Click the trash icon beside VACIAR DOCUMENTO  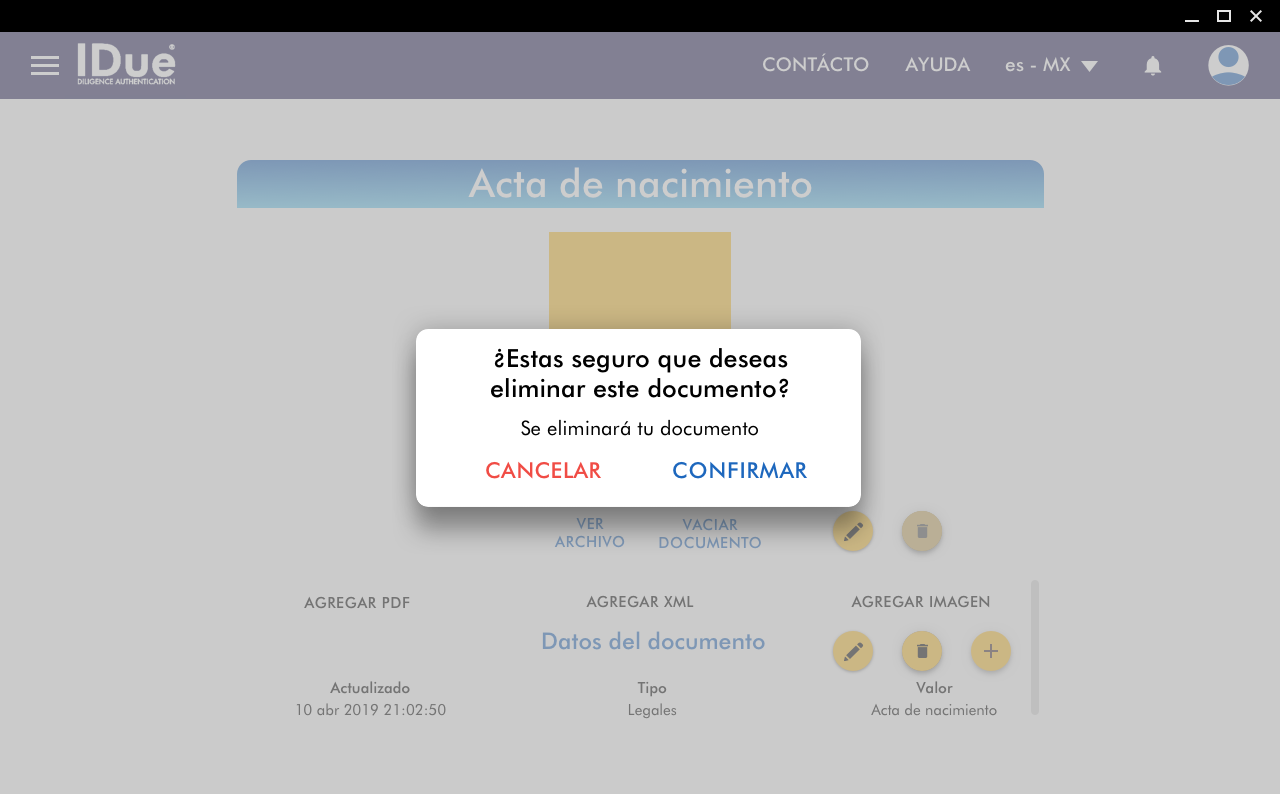tap(921, 532)
